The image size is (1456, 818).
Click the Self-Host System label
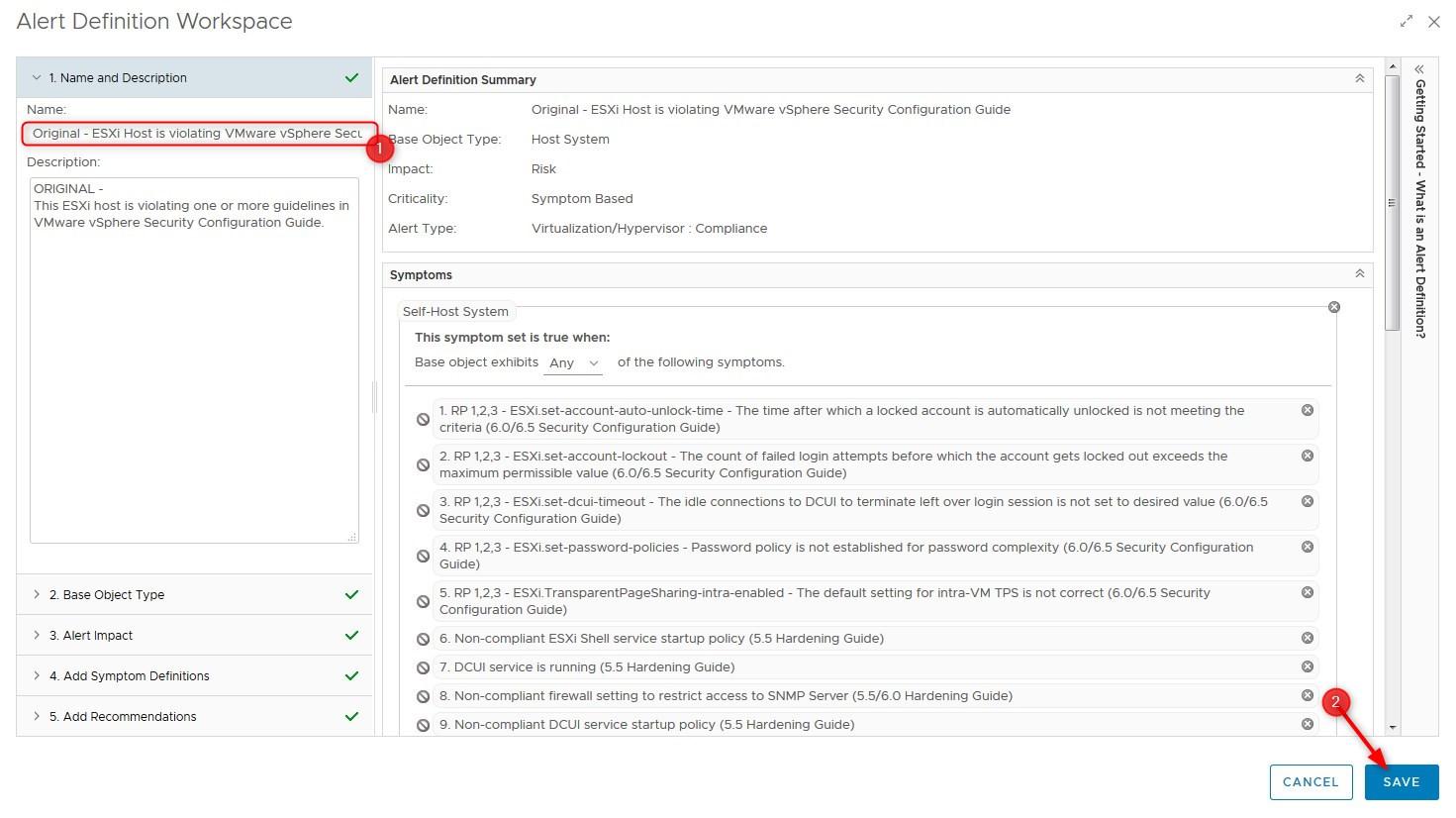click(455, 311)
